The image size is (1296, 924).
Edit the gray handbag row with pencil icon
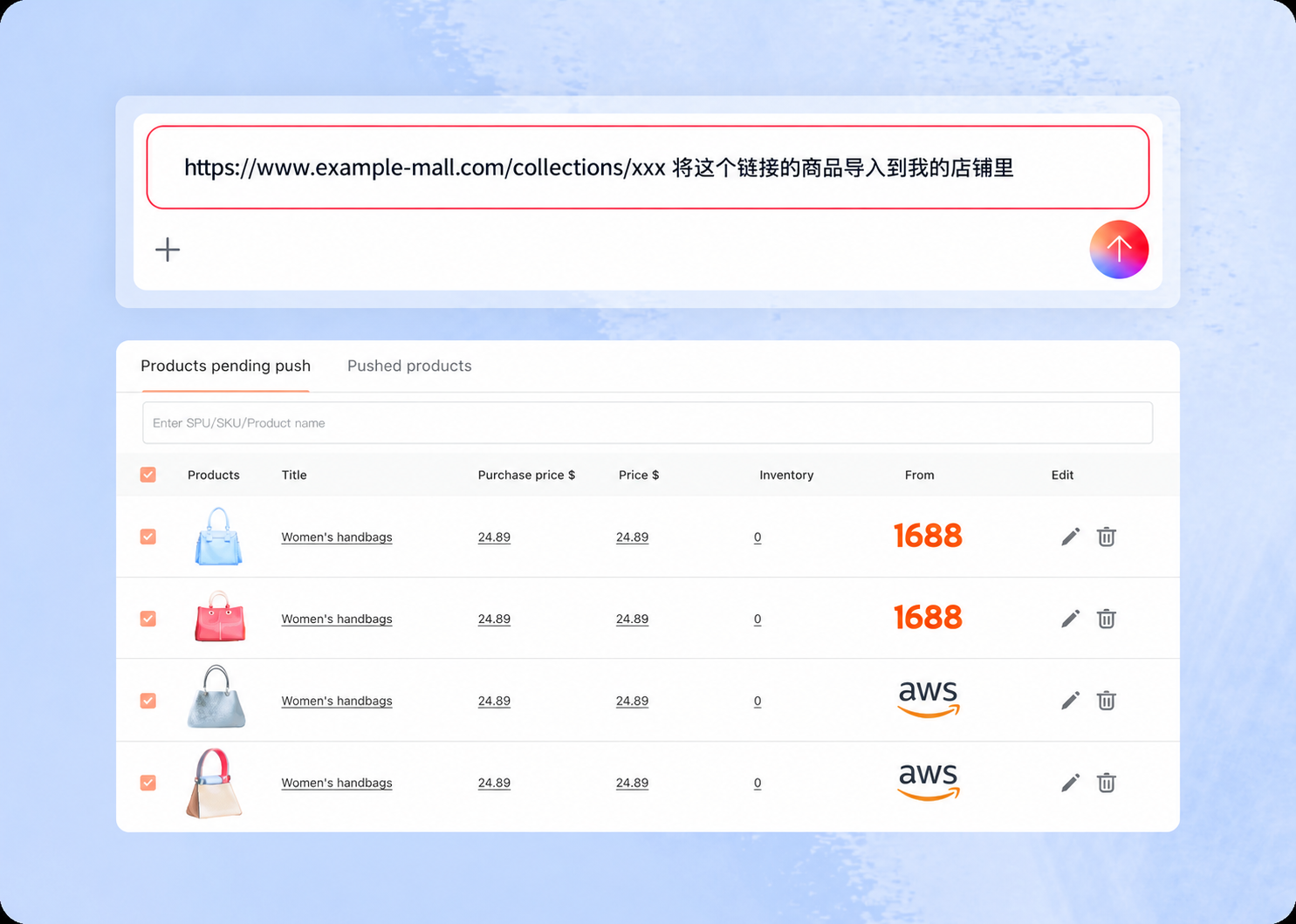click(x=1071, y=701)
